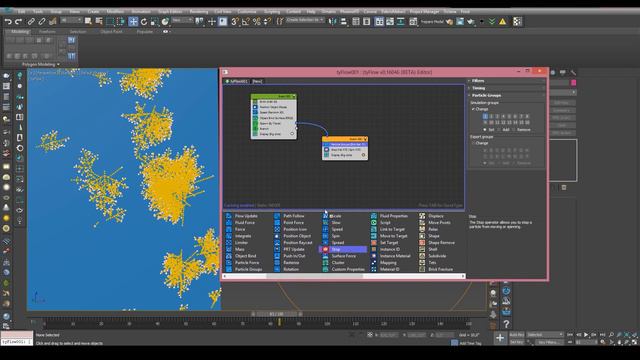Image resolution: width=640 pixels, height=360 pixels.
Task: Expand the Timing rollout
Action: pyautogui.click(x=506, y=88)
